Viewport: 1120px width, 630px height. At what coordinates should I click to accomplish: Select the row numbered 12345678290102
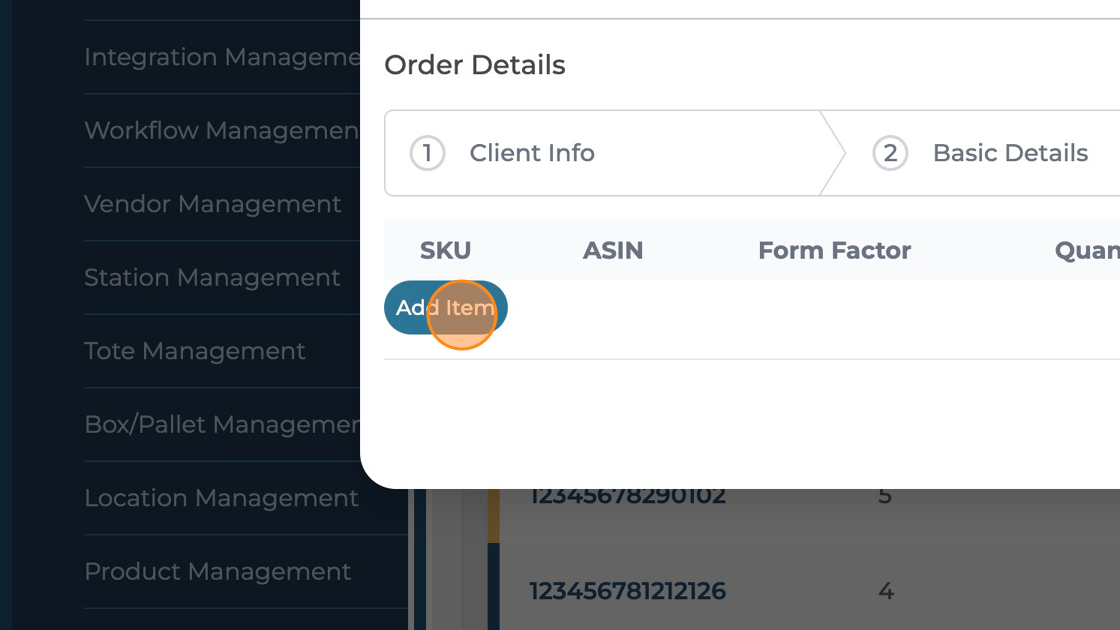click(x=628, y=497)
